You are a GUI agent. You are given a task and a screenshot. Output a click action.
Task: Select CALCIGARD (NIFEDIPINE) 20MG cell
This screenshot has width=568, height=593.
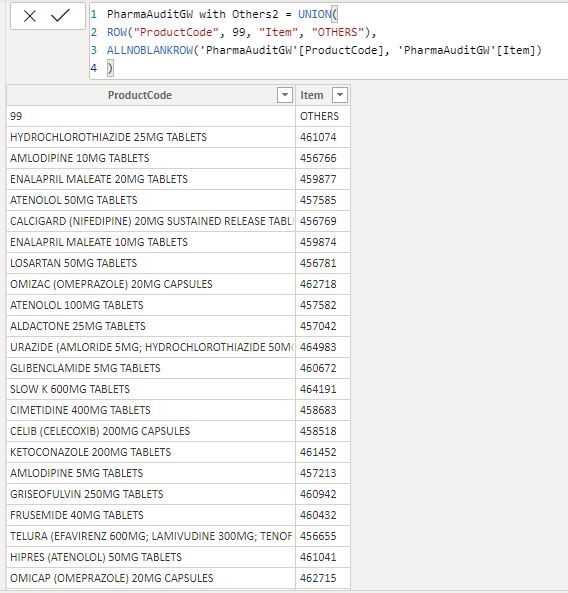point(151,221)
